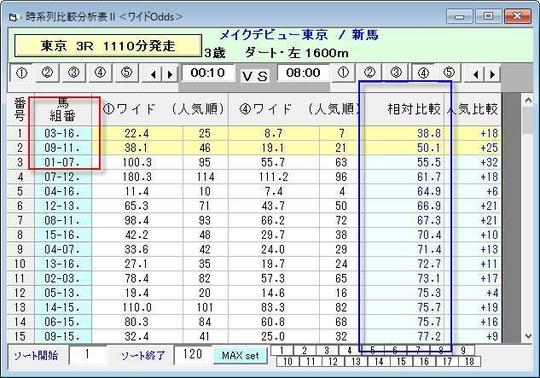Select the 07-12. combination cell

(63, 177)
